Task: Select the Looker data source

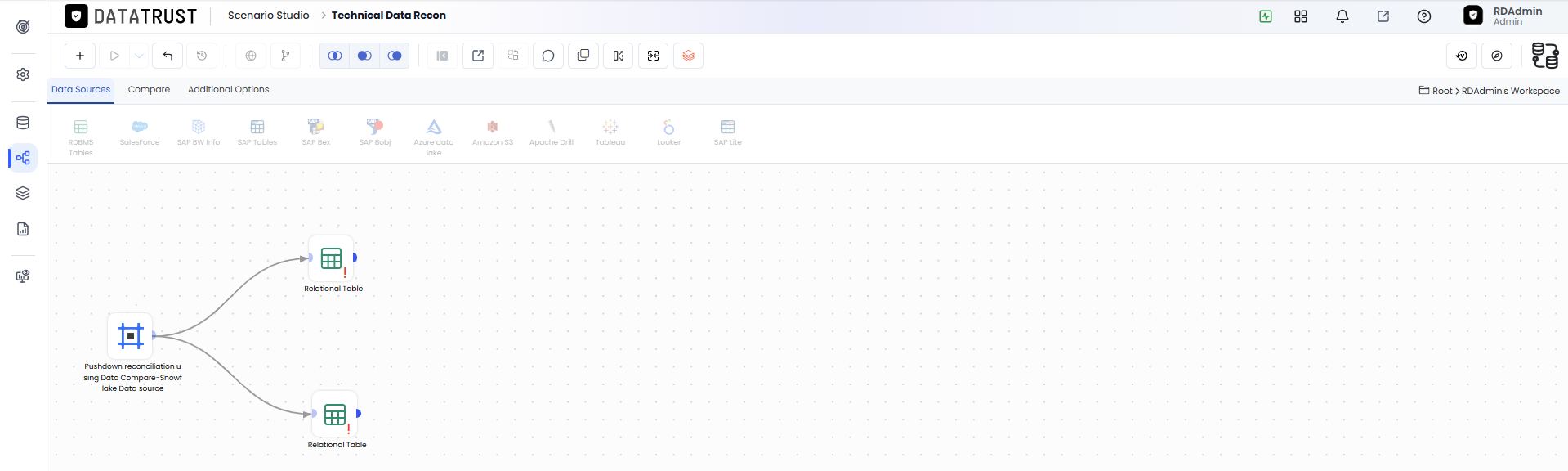Action: point(669,132)
